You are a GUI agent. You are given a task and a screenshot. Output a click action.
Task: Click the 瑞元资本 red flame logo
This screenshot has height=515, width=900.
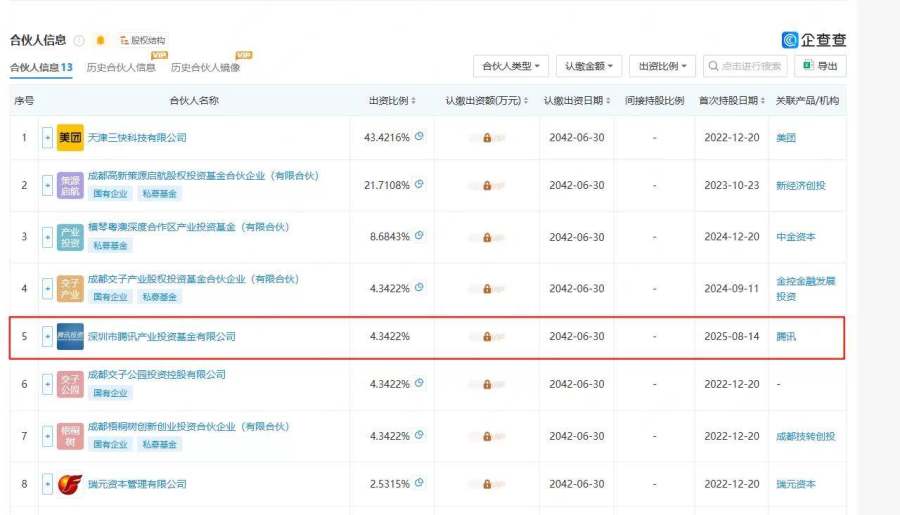(70, 484)
